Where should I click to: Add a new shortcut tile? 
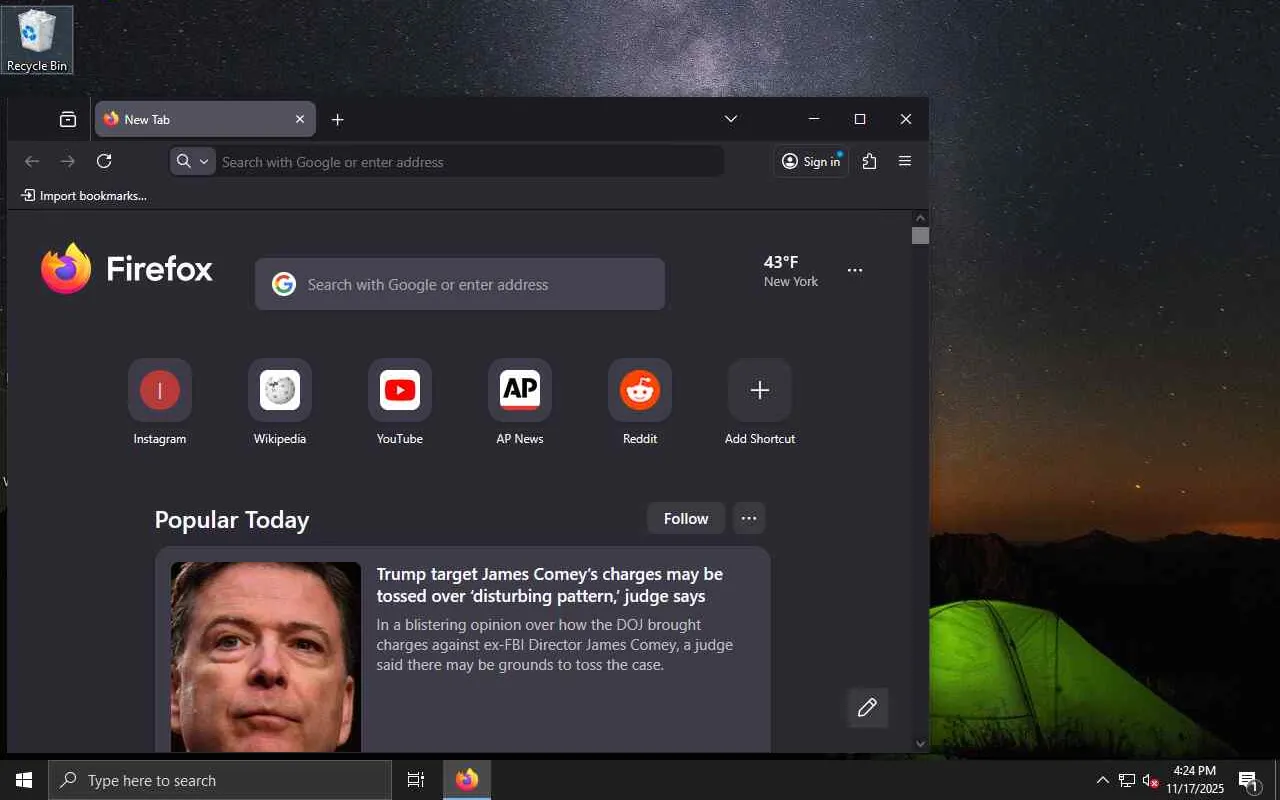760,402
